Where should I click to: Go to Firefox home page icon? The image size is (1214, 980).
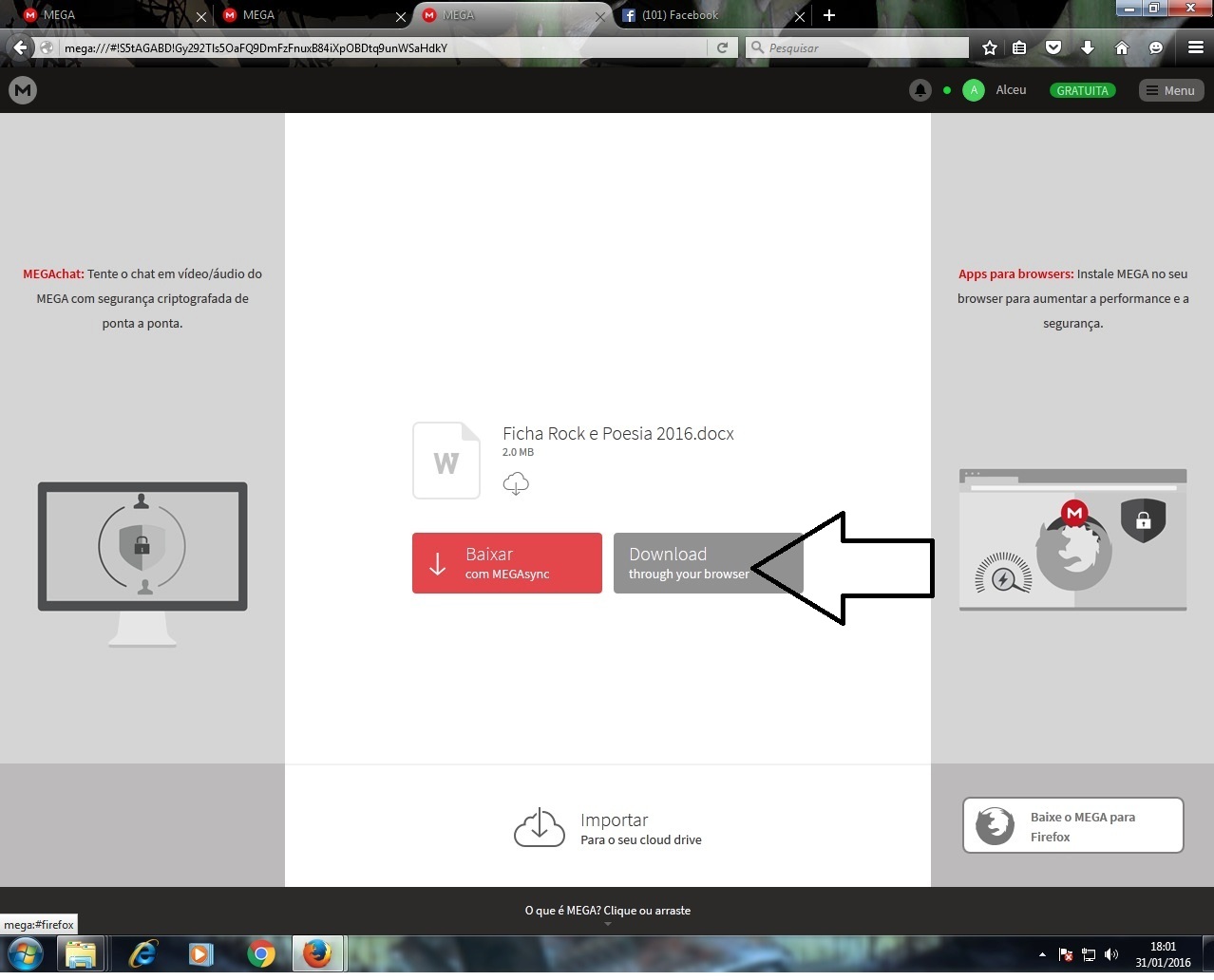point(1122,47)
